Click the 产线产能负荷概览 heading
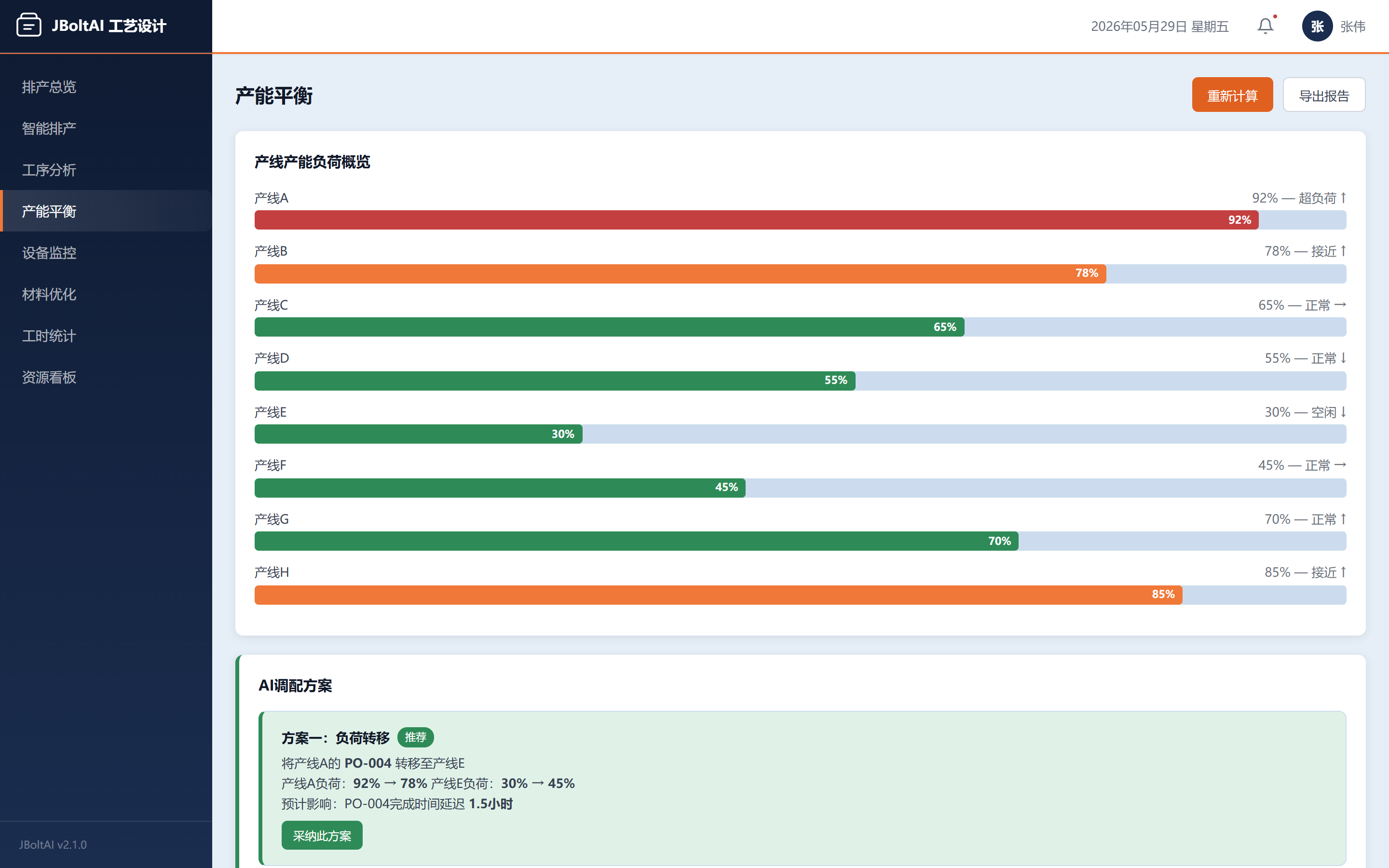The height and width of the screenshot is (868, 1389). coord(312,162)
